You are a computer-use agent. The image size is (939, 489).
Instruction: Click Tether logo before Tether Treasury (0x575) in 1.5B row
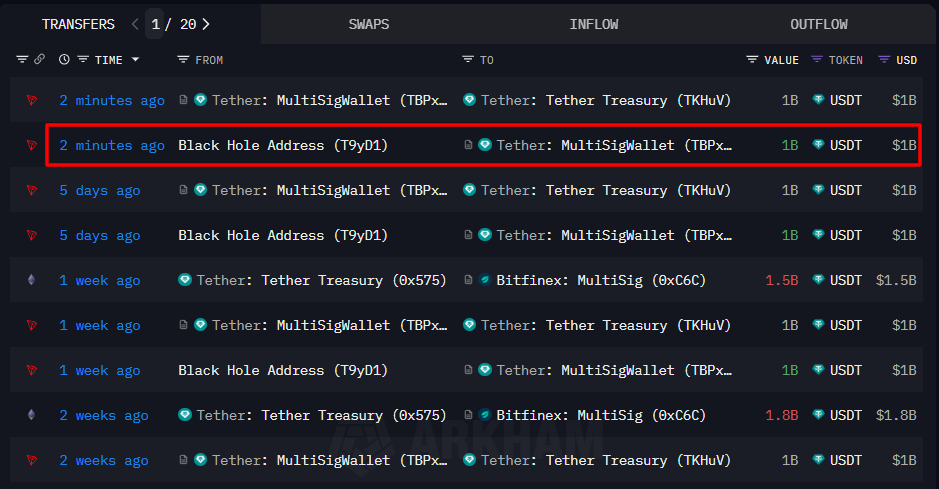(185, 280)
